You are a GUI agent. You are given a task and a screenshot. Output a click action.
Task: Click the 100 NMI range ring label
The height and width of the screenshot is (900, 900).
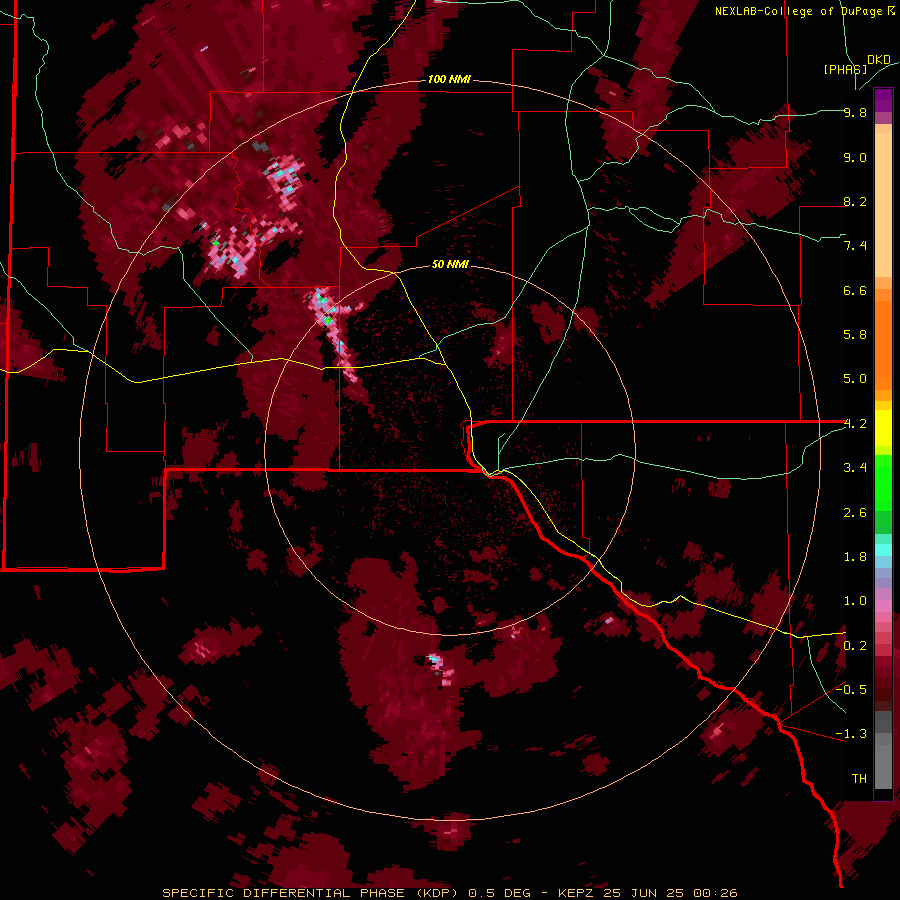click(449, 79)
